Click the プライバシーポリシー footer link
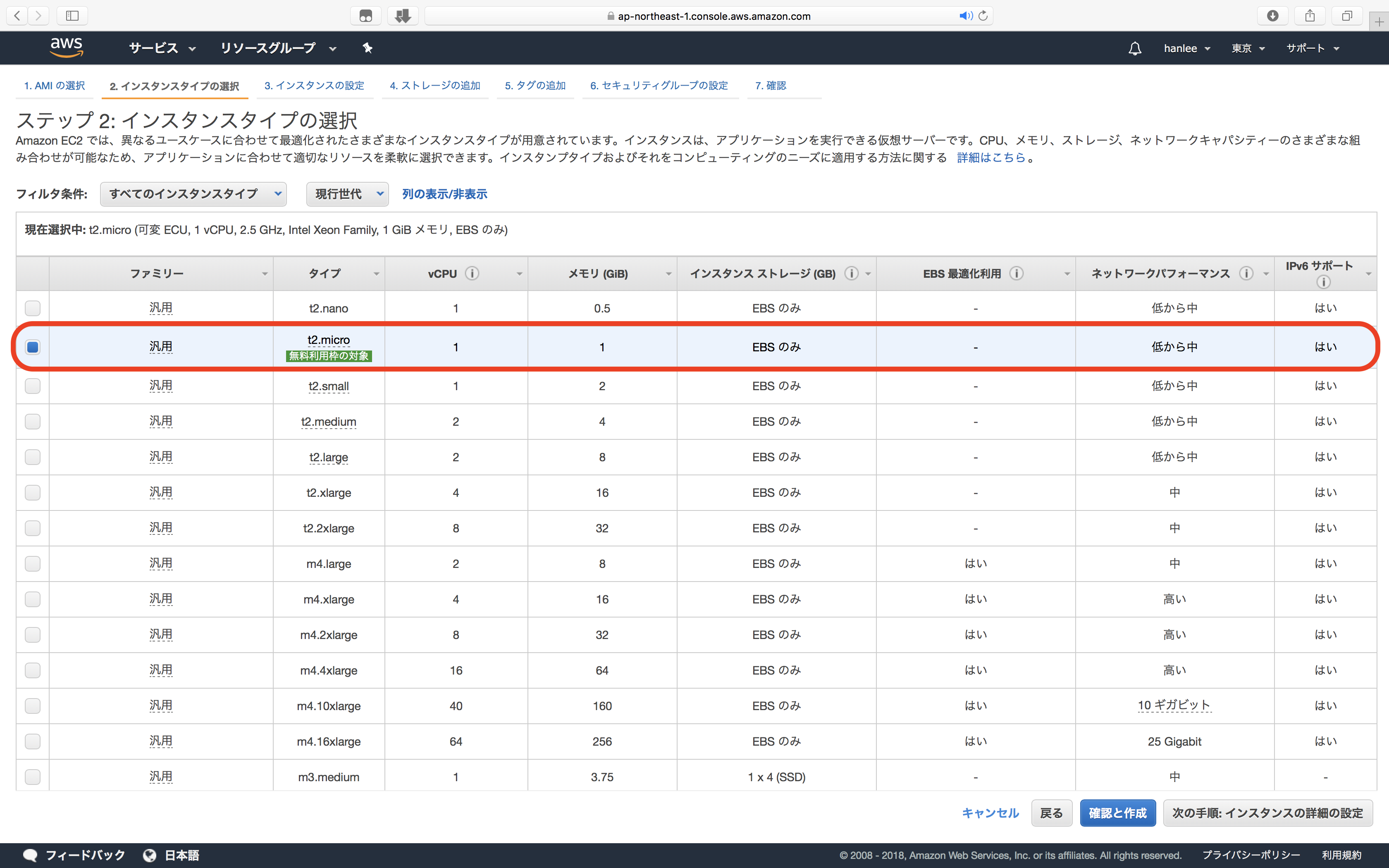The image size is (1389, 868). [1251, 855]
